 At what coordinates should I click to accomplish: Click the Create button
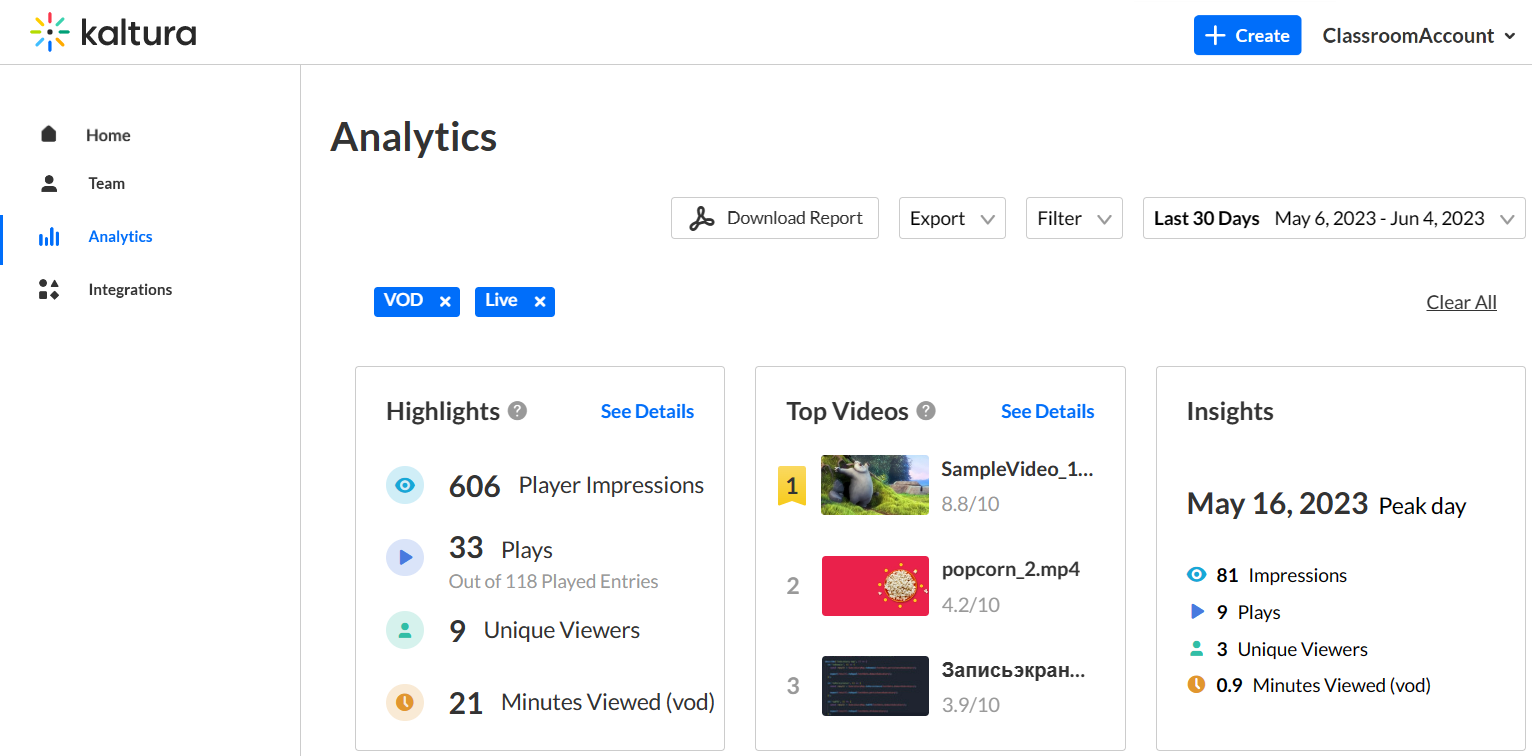(1247, 36)
